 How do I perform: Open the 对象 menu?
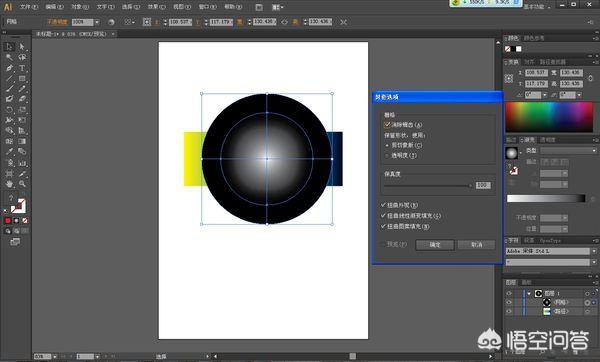pos(80,7)
